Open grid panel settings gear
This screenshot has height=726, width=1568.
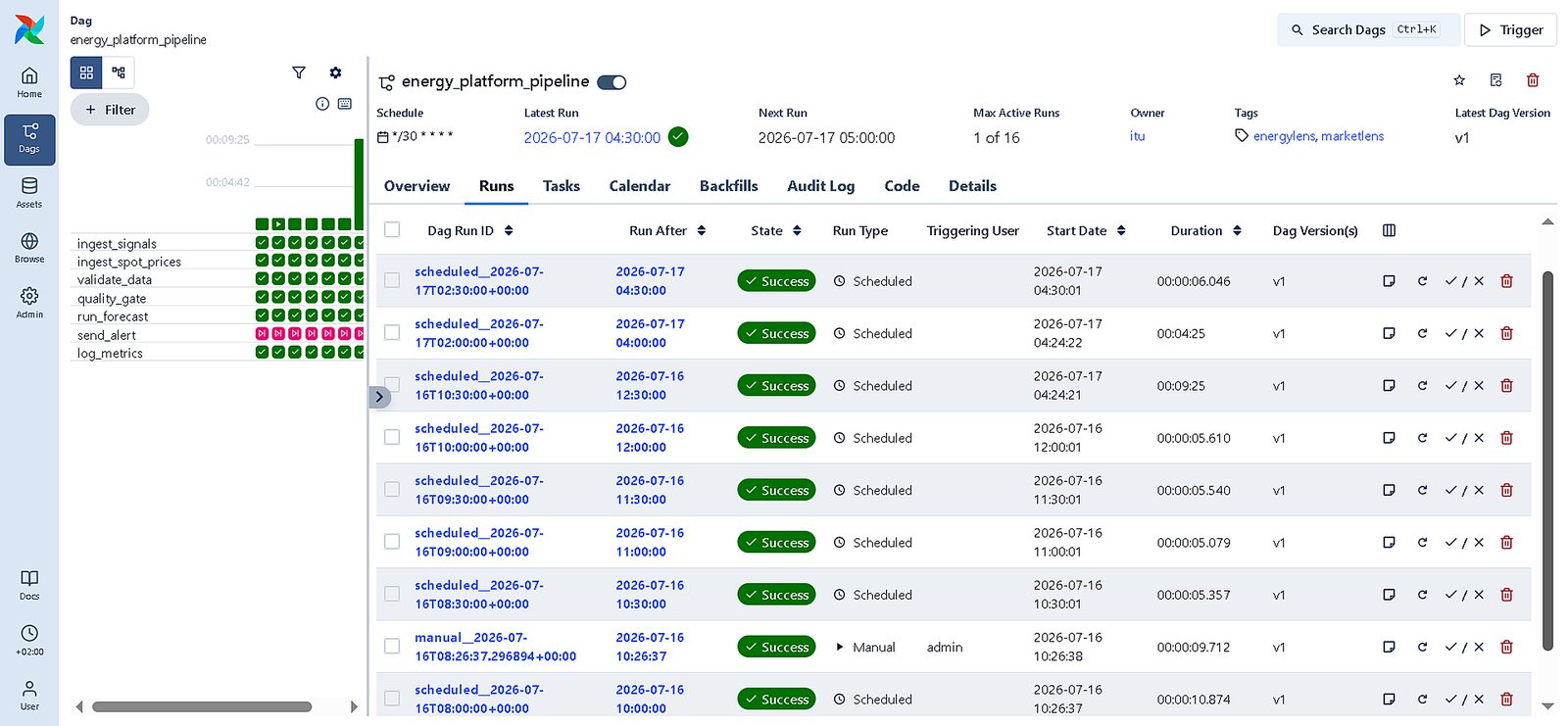tap(335, 73)
